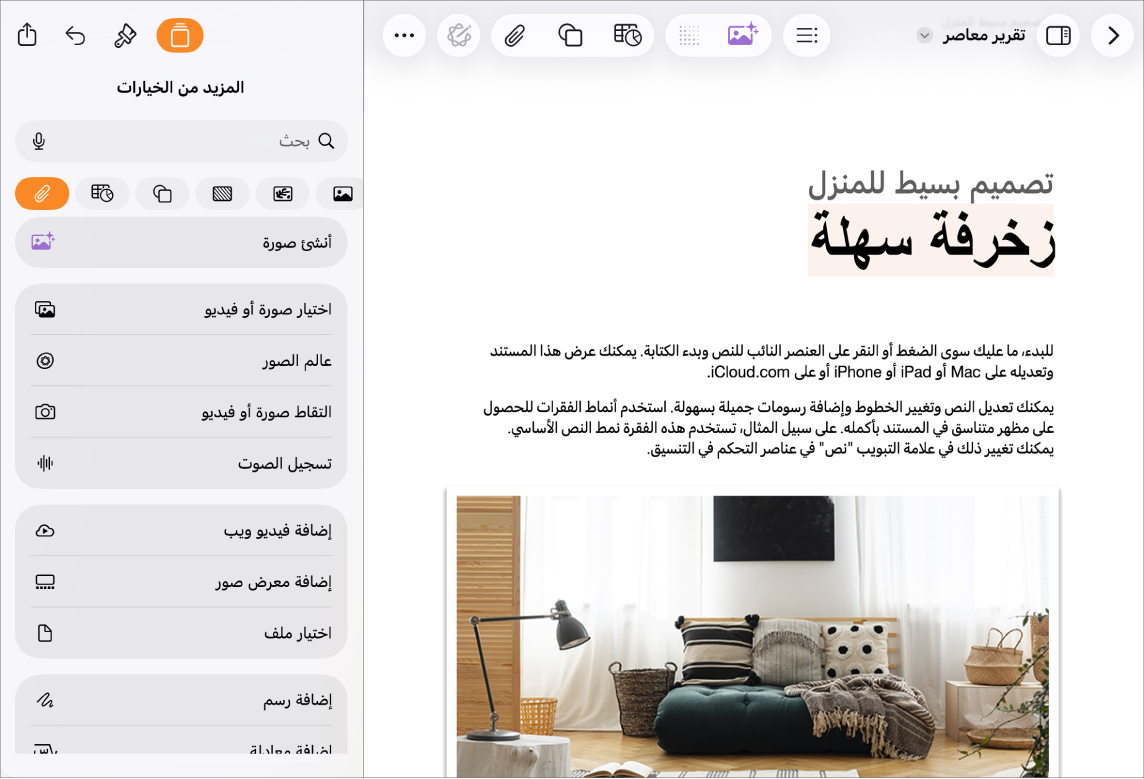
Task: Tap the paperclip attach icon in toolbar
Action: coord(515,35)
